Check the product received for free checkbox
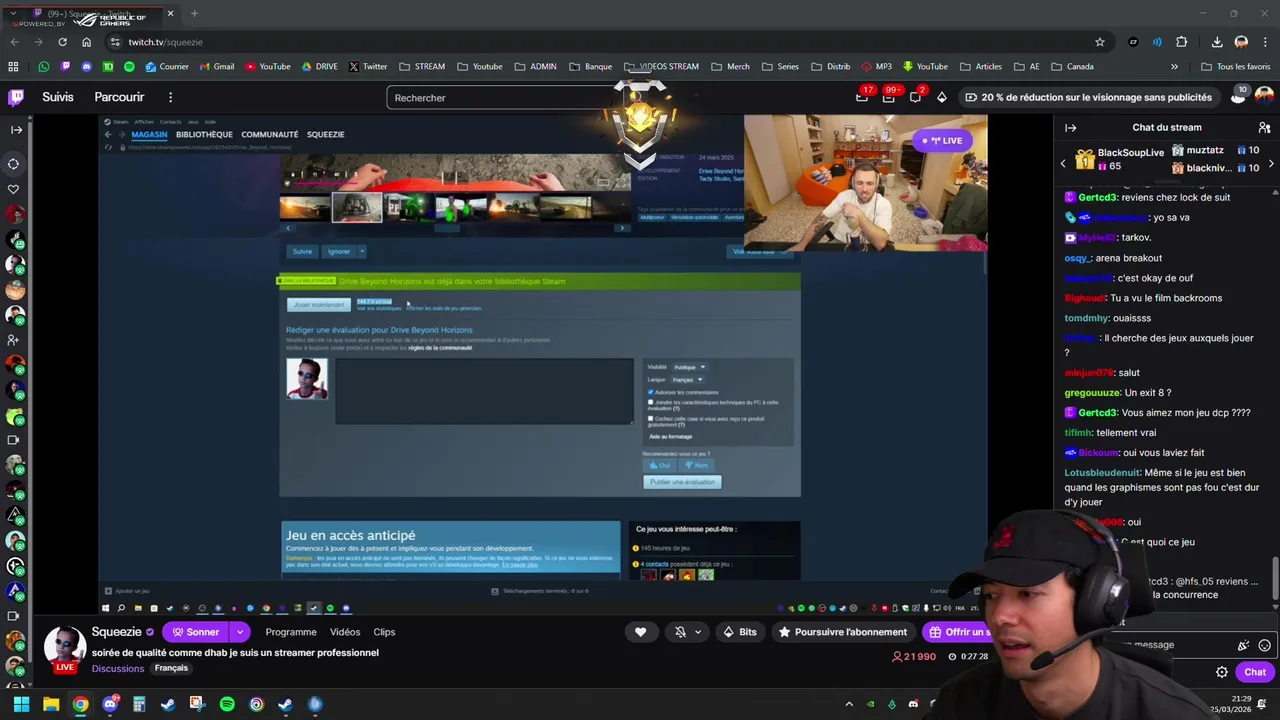Viewport: 1280px width, 720px height. tap(651, 418)
